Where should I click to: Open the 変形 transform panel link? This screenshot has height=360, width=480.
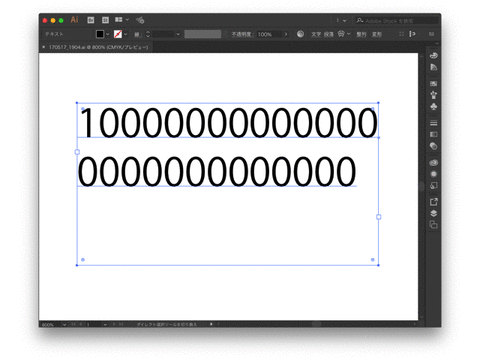377,34
